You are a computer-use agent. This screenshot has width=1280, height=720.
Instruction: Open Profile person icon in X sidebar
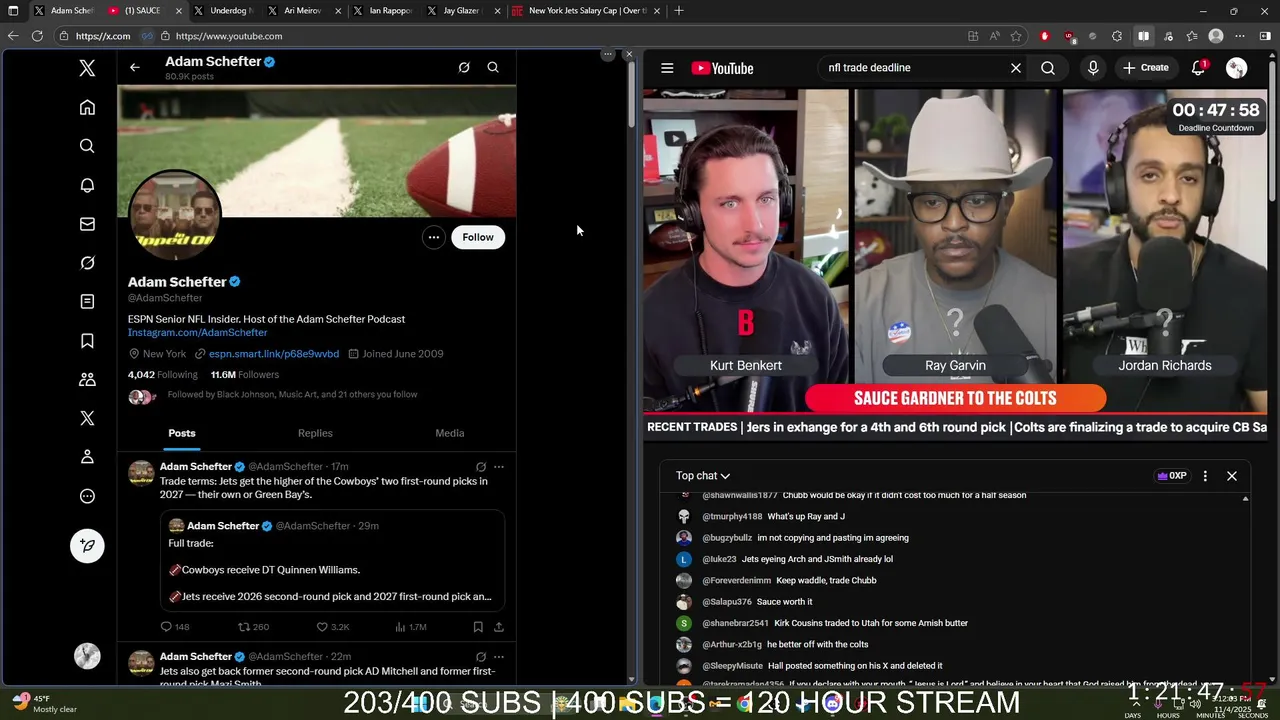(x=87, y=457)
